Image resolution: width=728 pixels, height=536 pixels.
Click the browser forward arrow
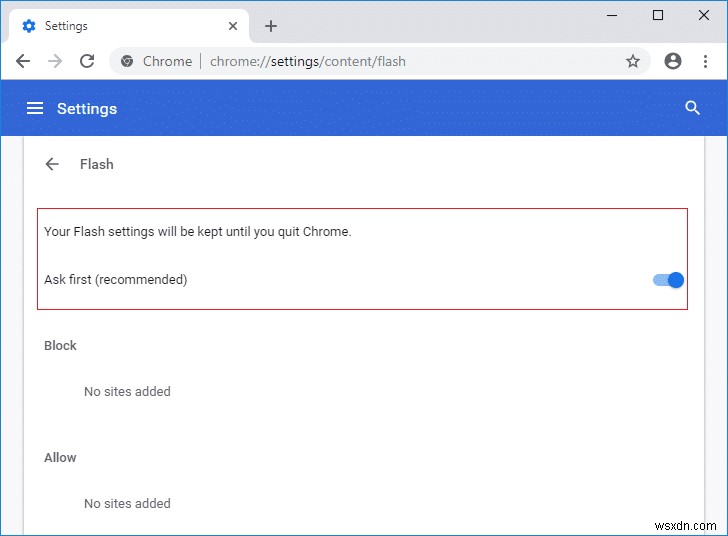click(x=55, y=61)
